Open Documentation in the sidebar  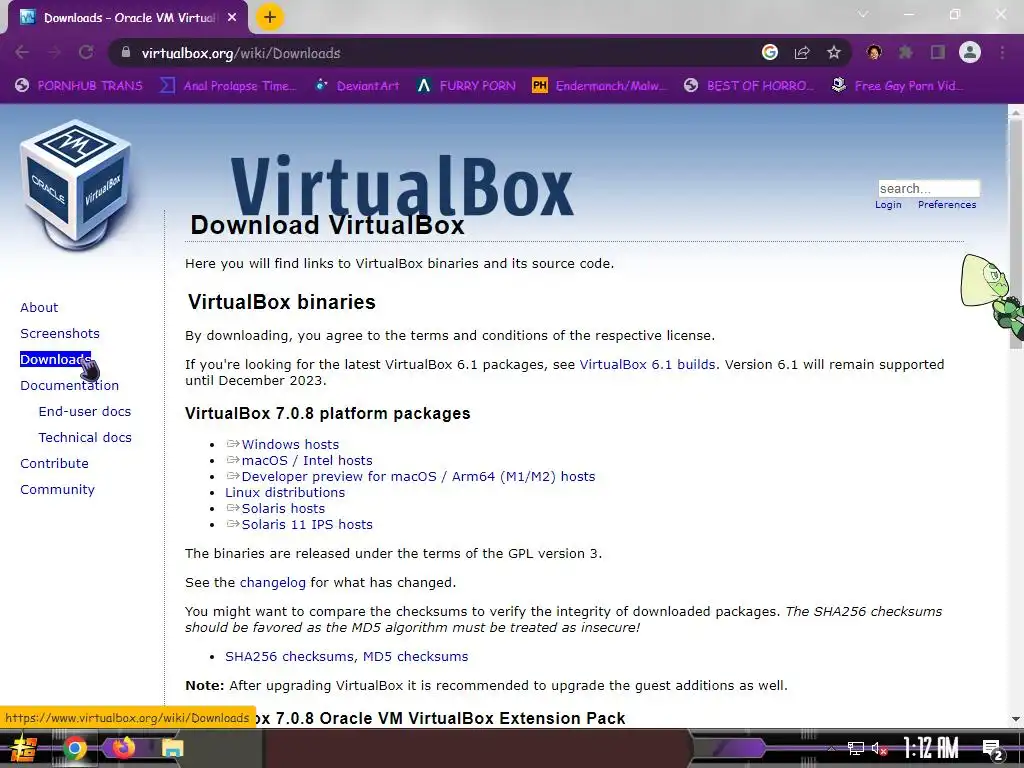click(x=70, y=386)
